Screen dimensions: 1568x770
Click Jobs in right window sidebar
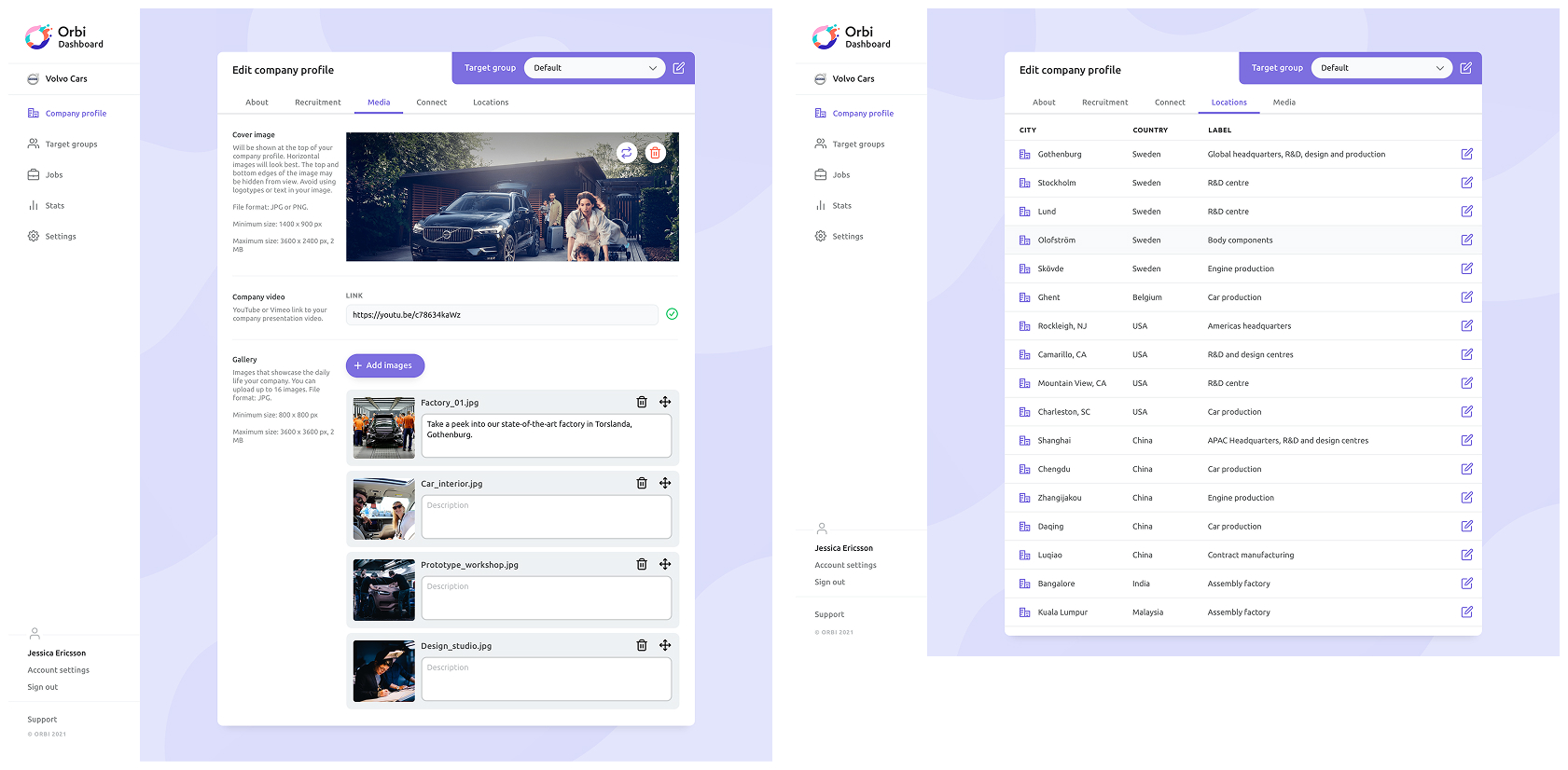[x=833, y=175]
